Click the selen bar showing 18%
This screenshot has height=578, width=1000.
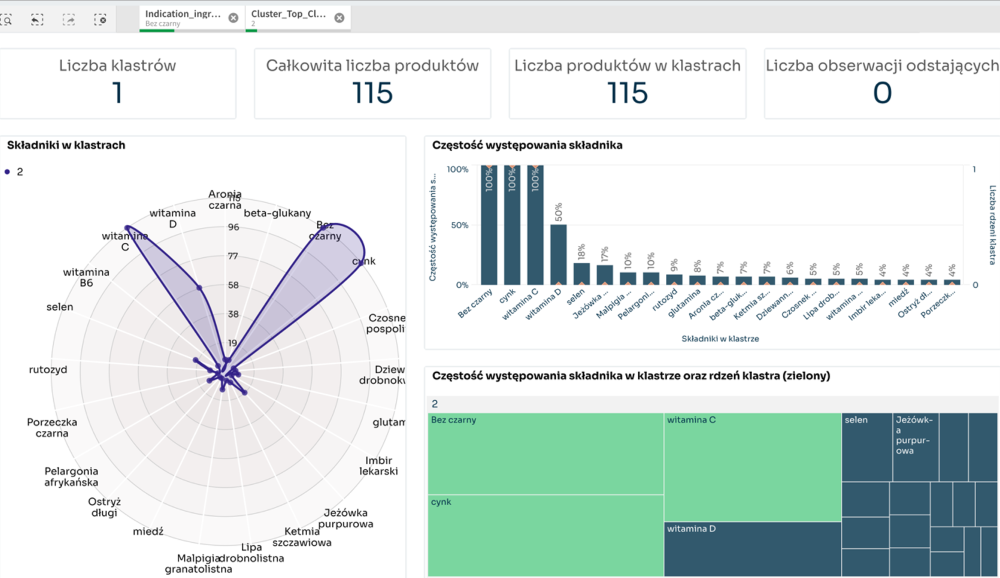click(x=581, y=274)
